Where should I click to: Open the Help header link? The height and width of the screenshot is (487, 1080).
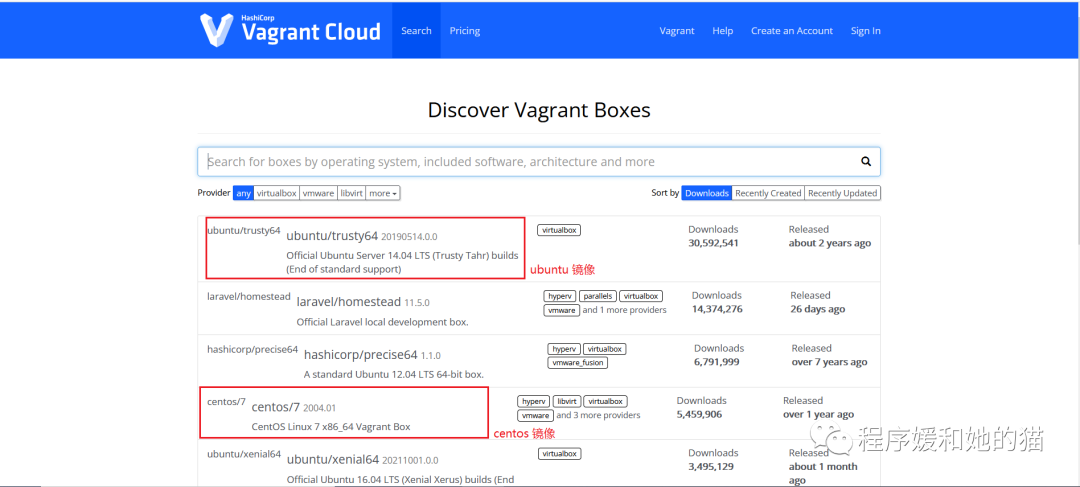pyautogui.click(x=723, y=30)
